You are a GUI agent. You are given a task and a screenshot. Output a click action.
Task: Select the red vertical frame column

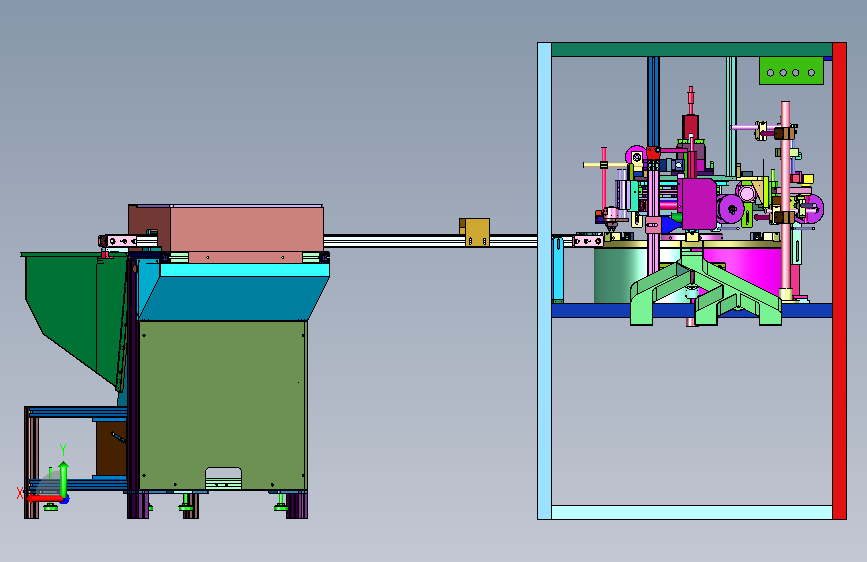839,281
